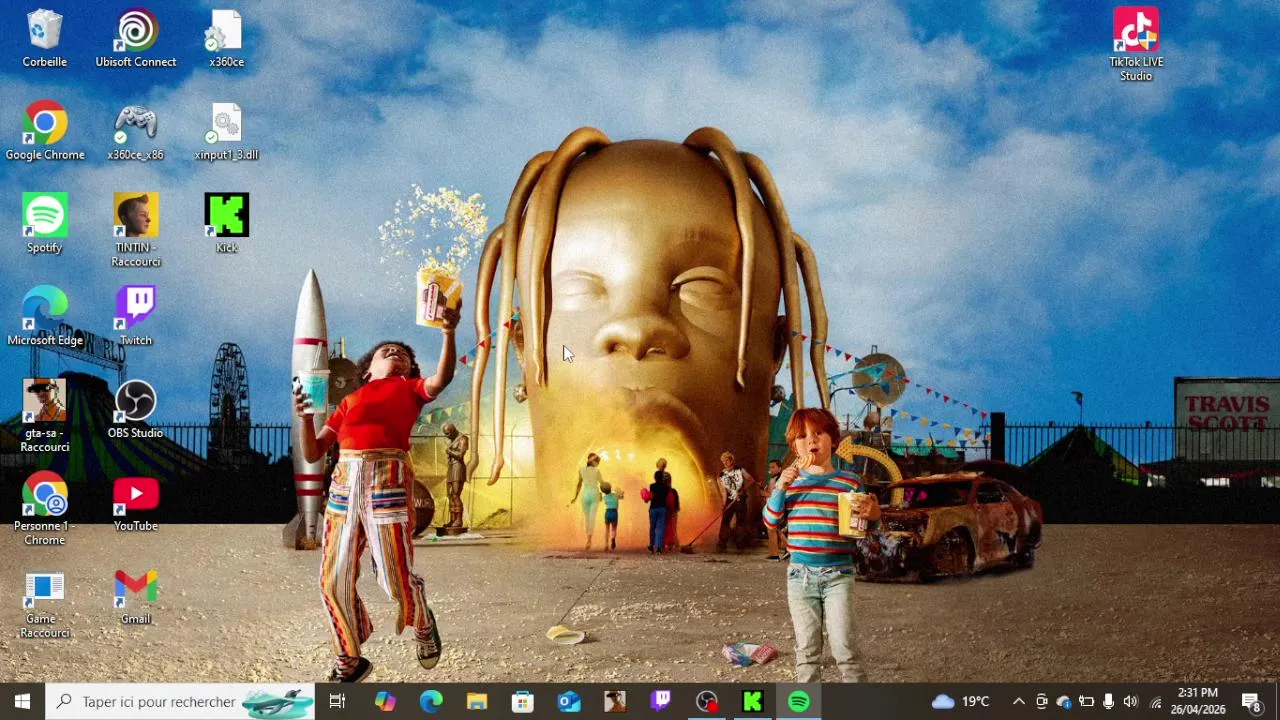This screenshot has height=720, width=1280.
Task: Switch to Spotify in the taskbar
Action: (x=799, y=702)
